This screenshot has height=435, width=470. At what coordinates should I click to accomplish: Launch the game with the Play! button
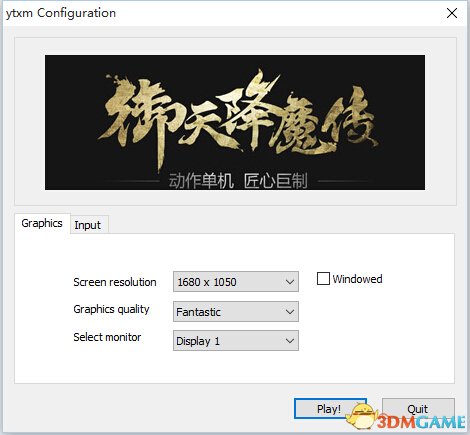(330, 409)
